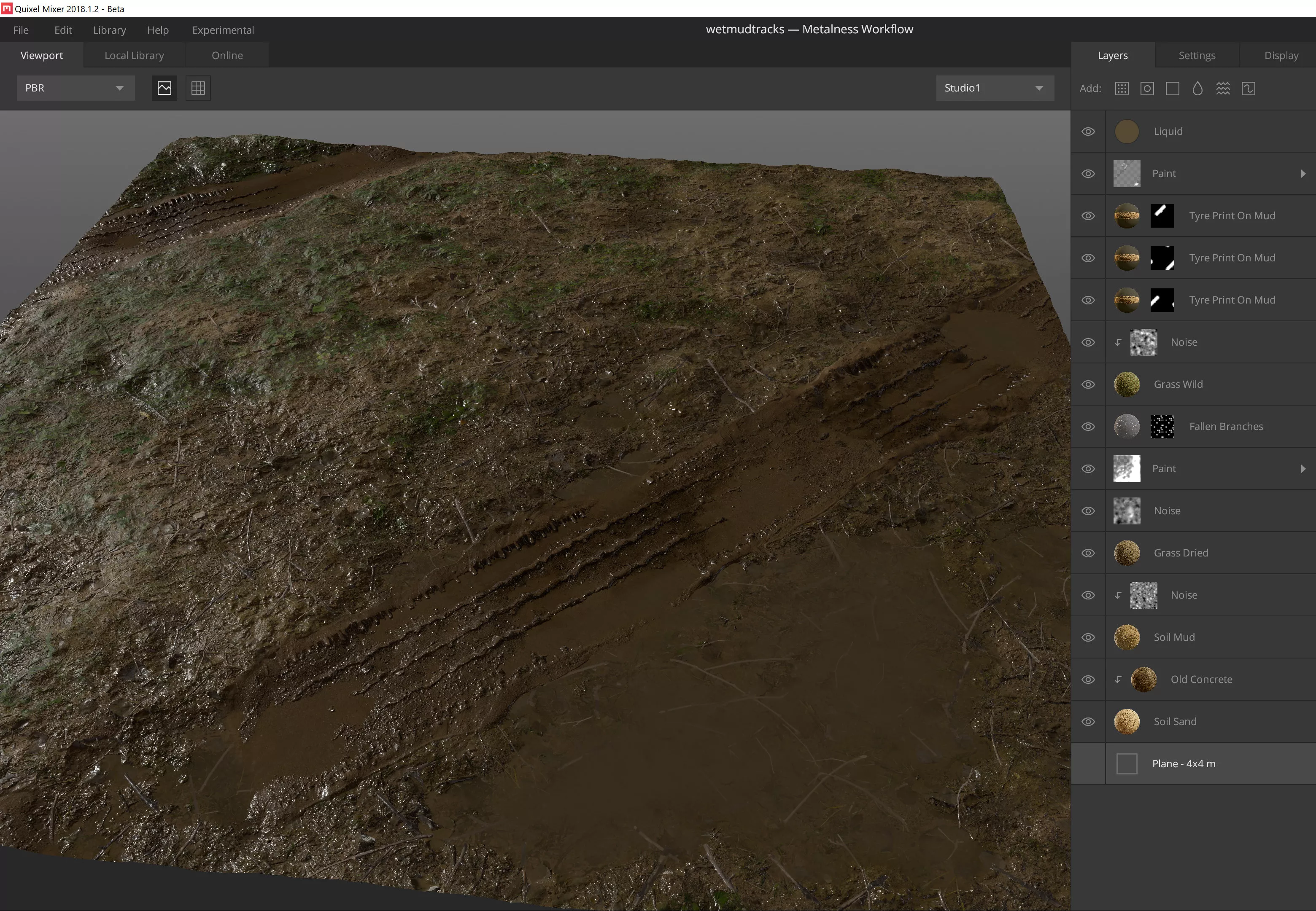
Task: Open the Experimental menu
Action: click(x=223, y=30)
